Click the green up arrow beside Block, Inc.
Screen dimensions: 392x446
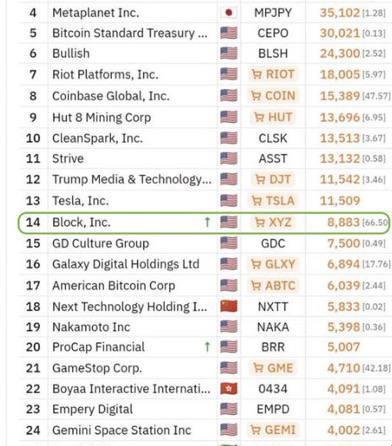tap(207, 222)
